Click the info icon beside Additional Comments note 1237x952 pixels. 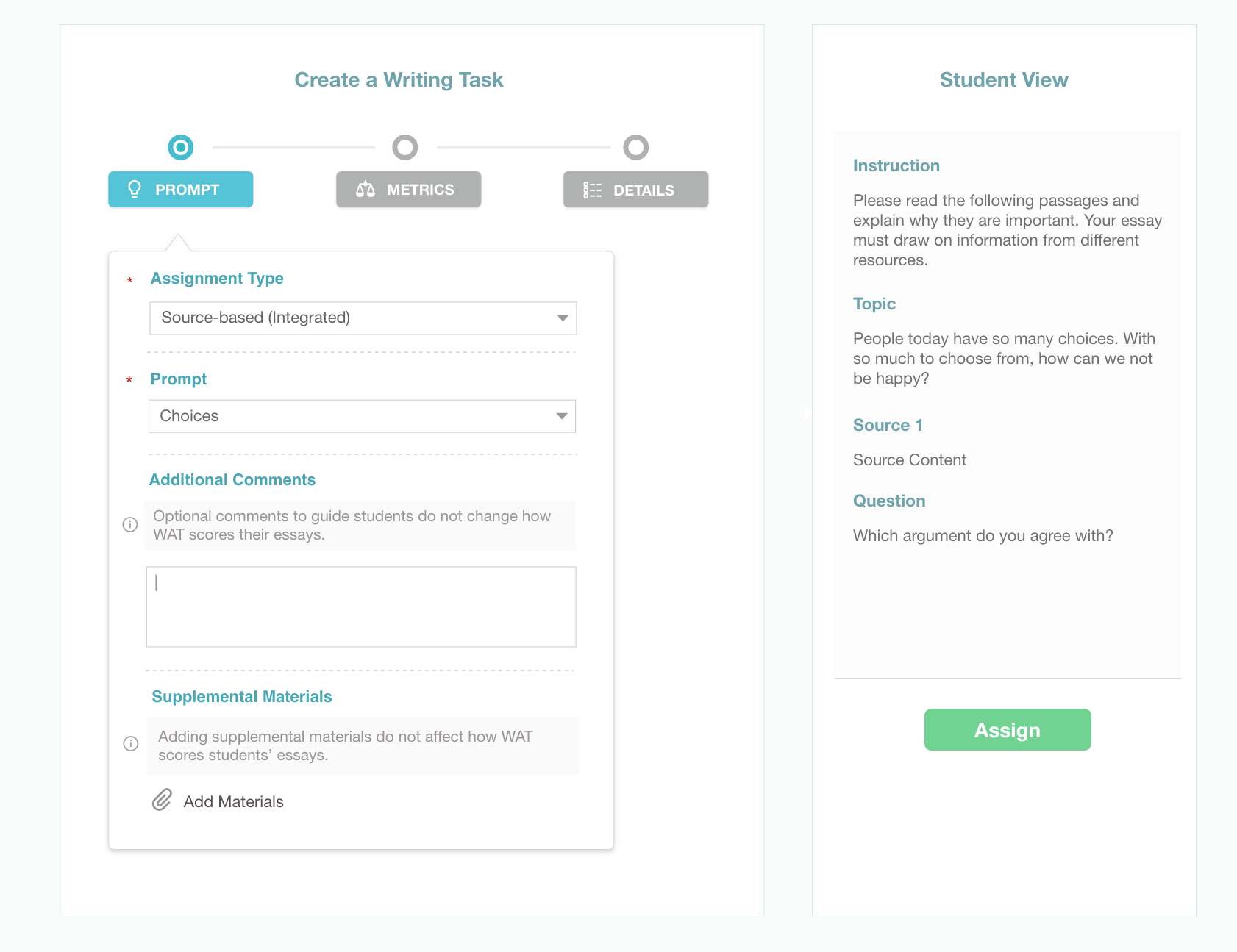pos(130,525)
